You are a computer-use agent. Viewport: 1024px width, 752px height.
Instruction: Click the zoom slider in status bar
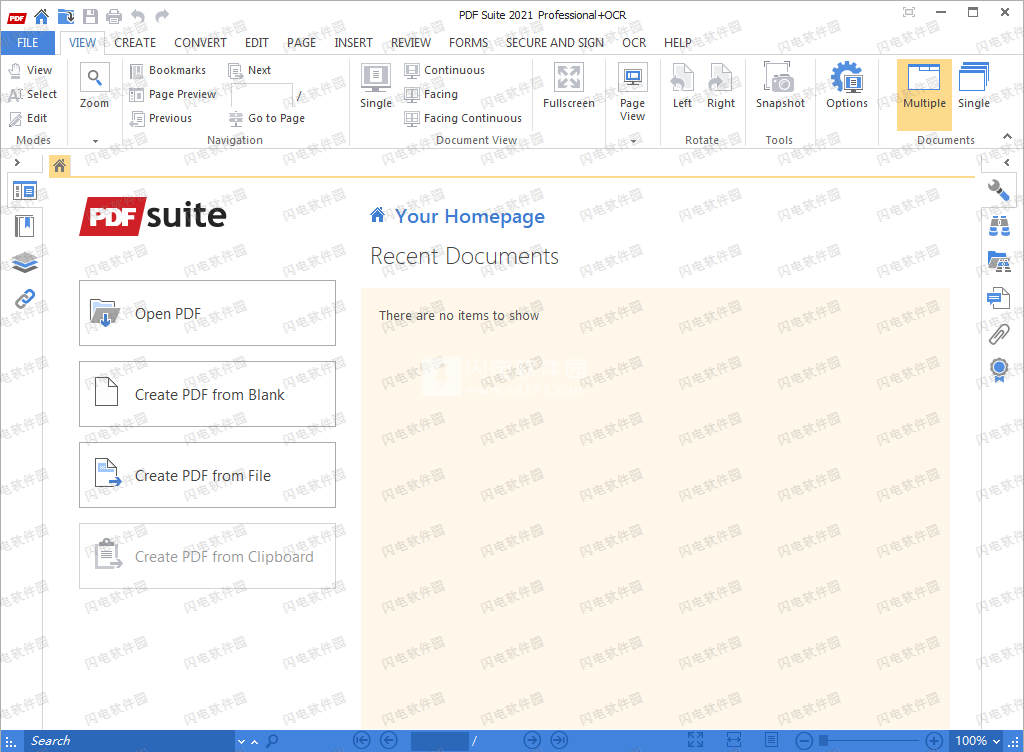coord(871,740)
